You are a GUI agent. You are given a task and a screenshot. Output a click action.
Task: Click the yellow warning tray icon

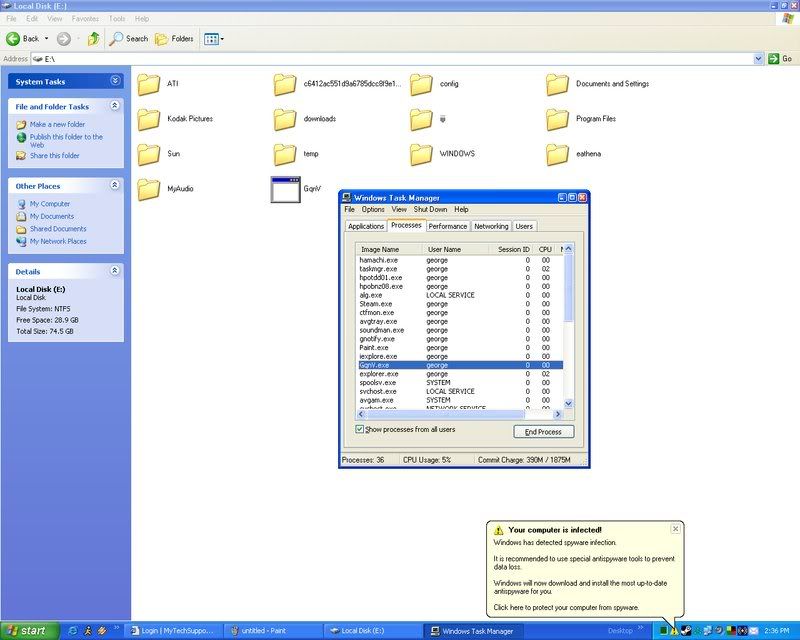pyautogui.click(x=674, y=631)
